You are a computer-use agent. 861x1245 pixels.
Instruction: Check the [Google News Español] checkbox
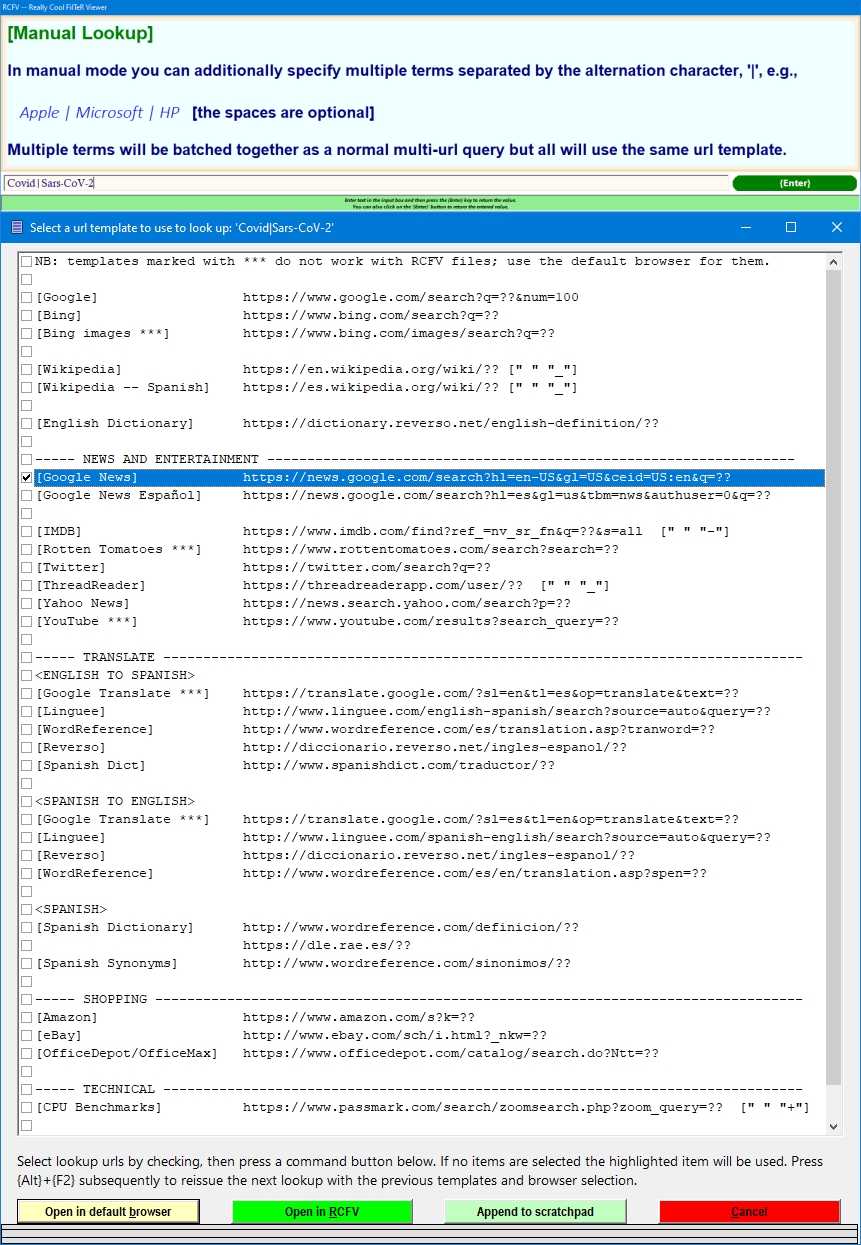tap(26, 495)
